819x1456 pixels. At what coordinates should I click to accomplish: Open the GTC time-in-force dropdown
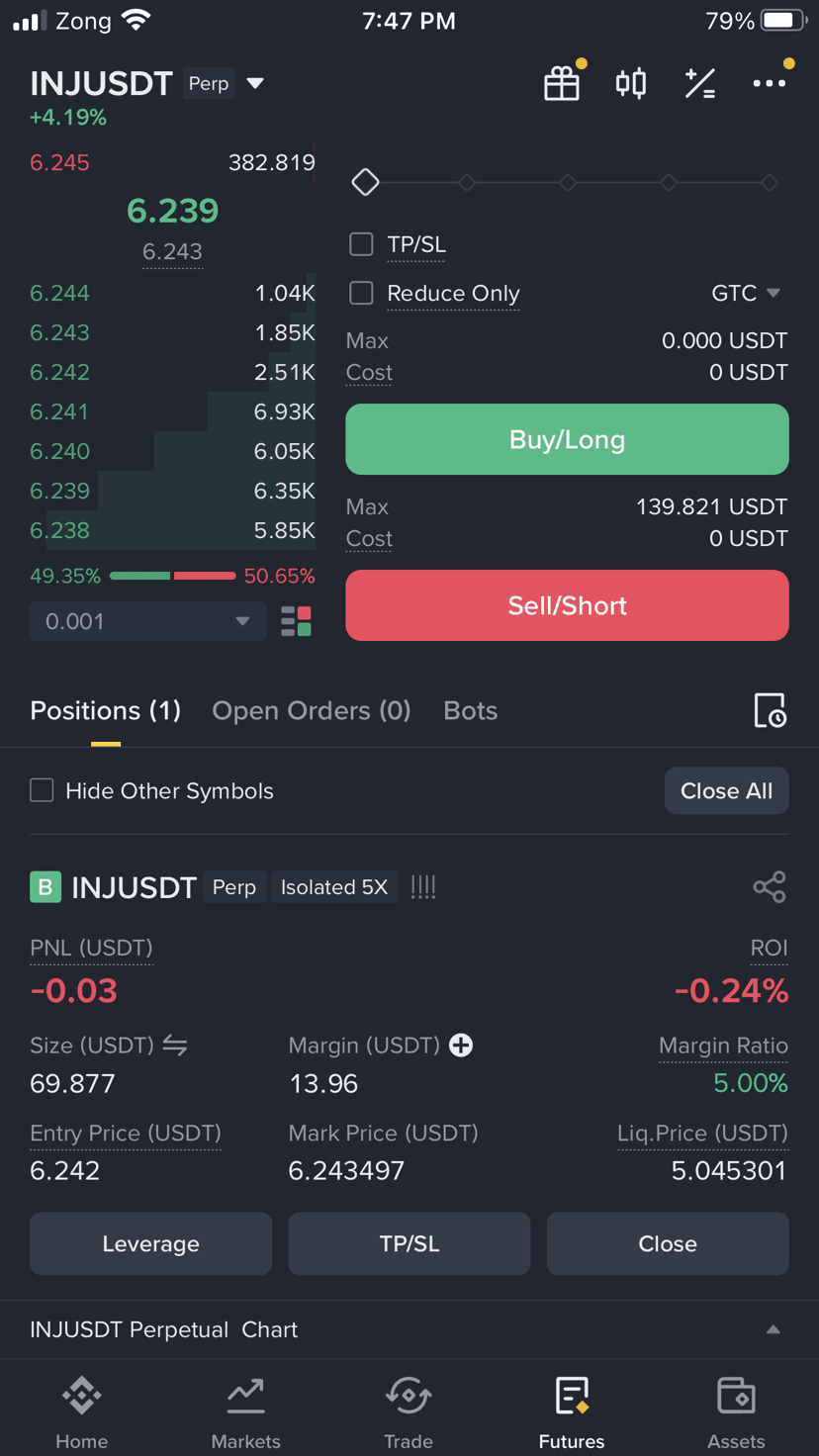[746, 293]
